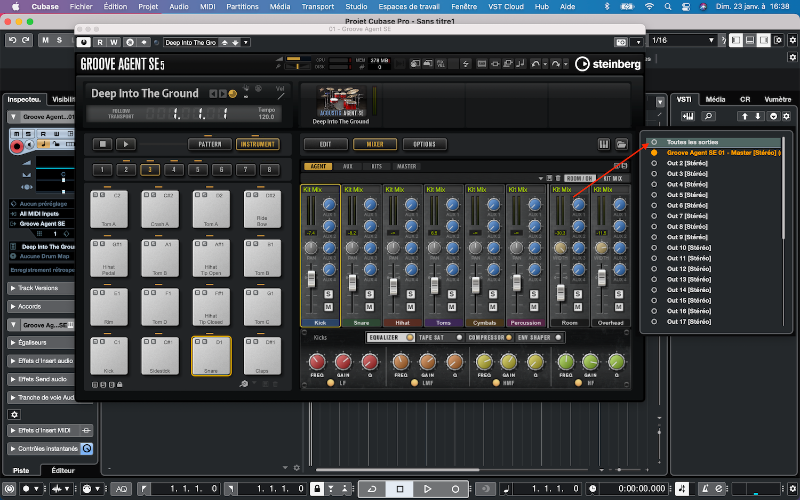Open the plugin preset dropdown arrow
The height and width of the screenshot is (500, 800).
tap(246, 42)
